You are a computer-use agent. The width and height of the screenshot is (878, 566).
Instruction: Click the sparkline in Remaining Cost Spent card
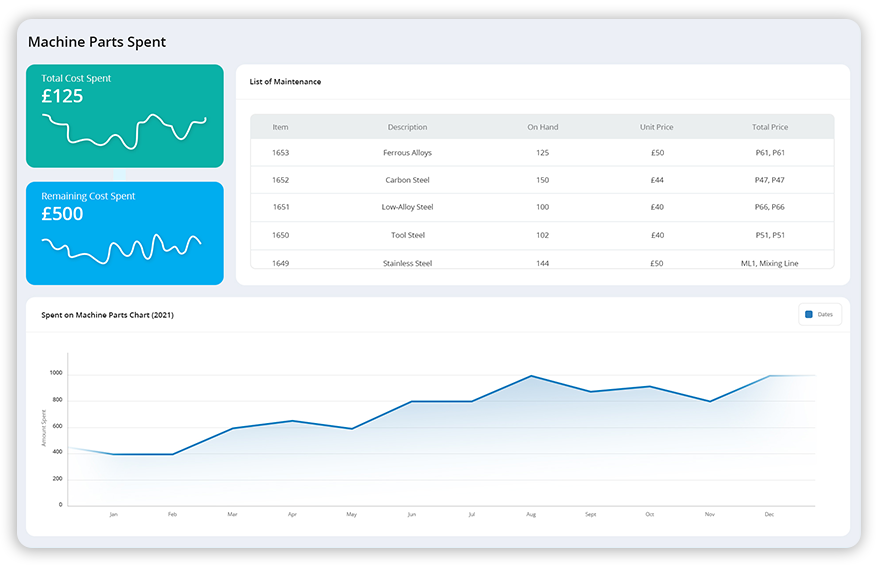tap(121, 247)
